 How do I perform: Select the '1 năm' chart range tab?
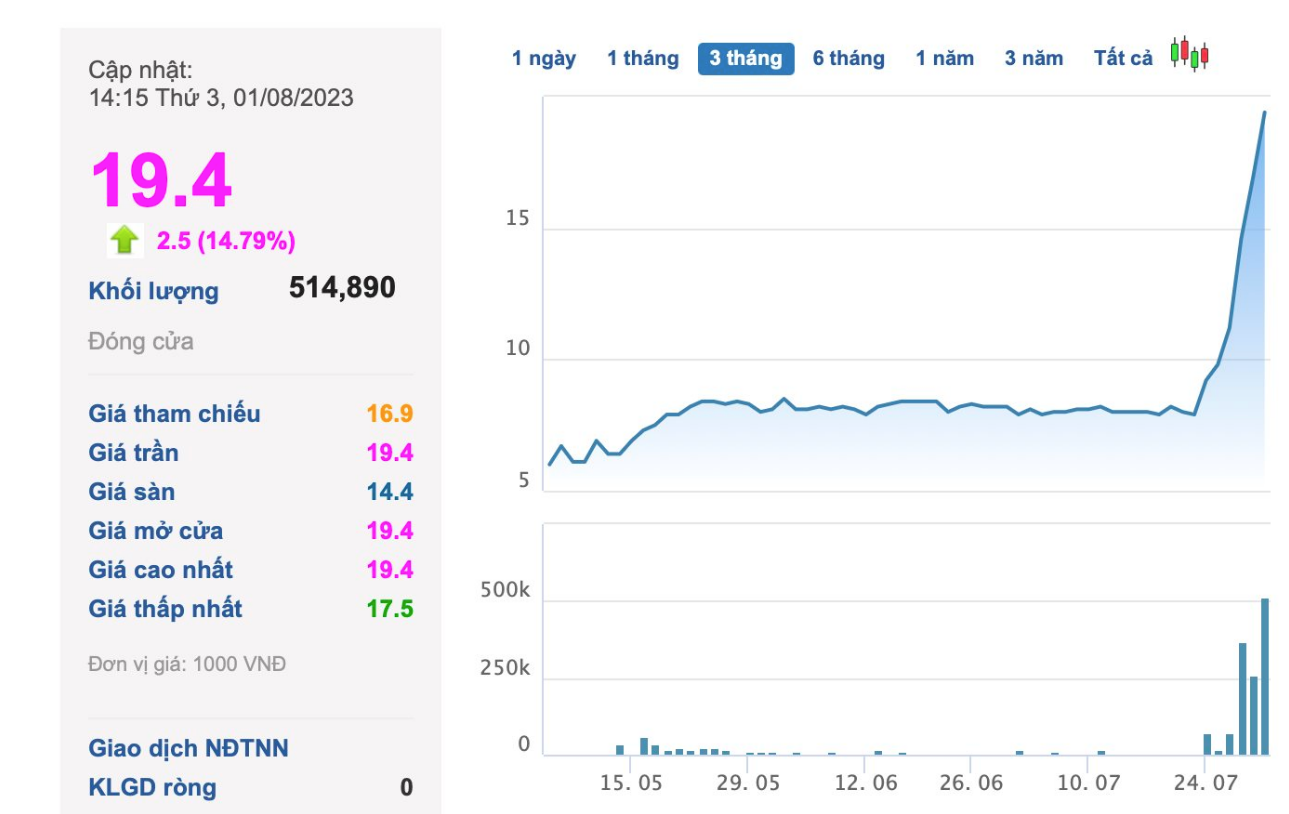click(945, 59)
